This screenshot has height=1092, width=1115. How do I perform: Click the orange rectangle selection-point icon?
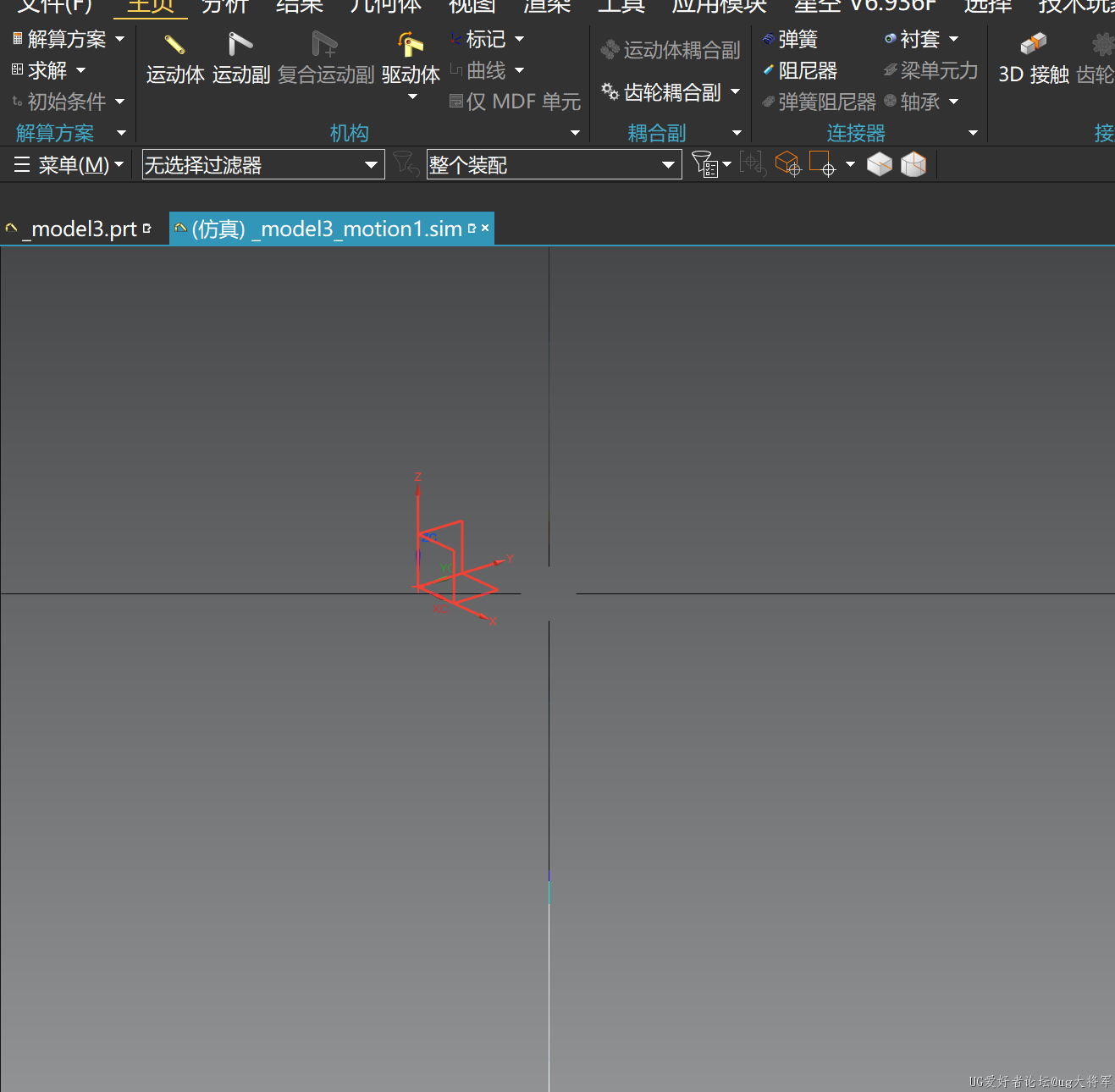click(x=822, y=163)
